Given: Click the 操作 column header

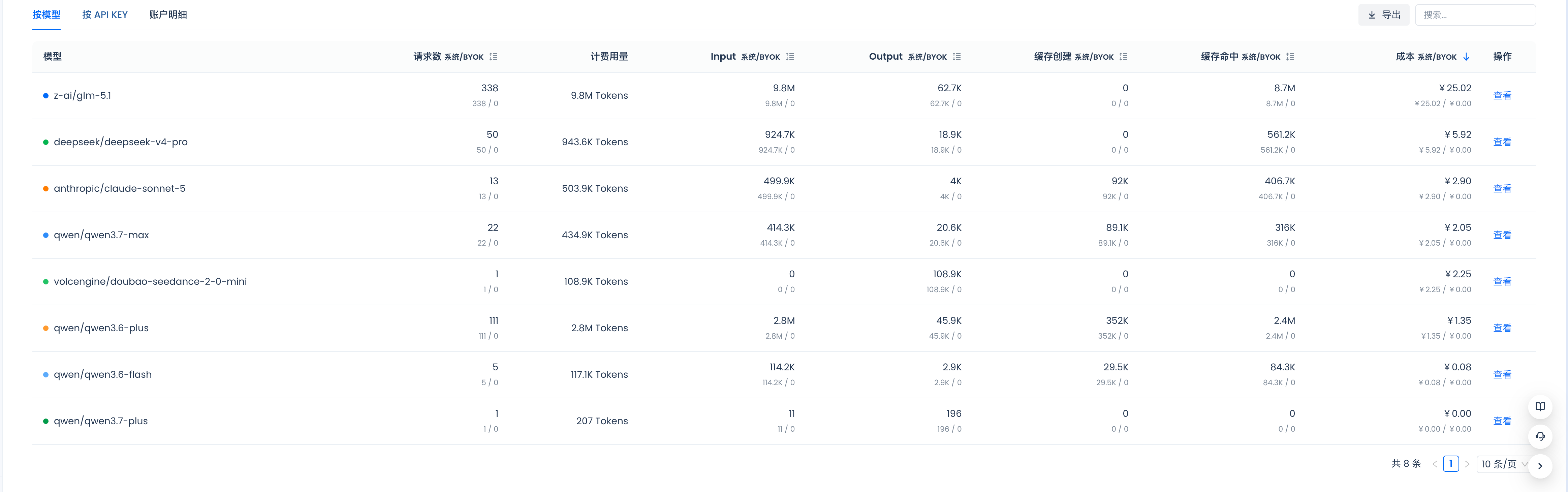Looking at the screenshot, I should (1502, 57).
